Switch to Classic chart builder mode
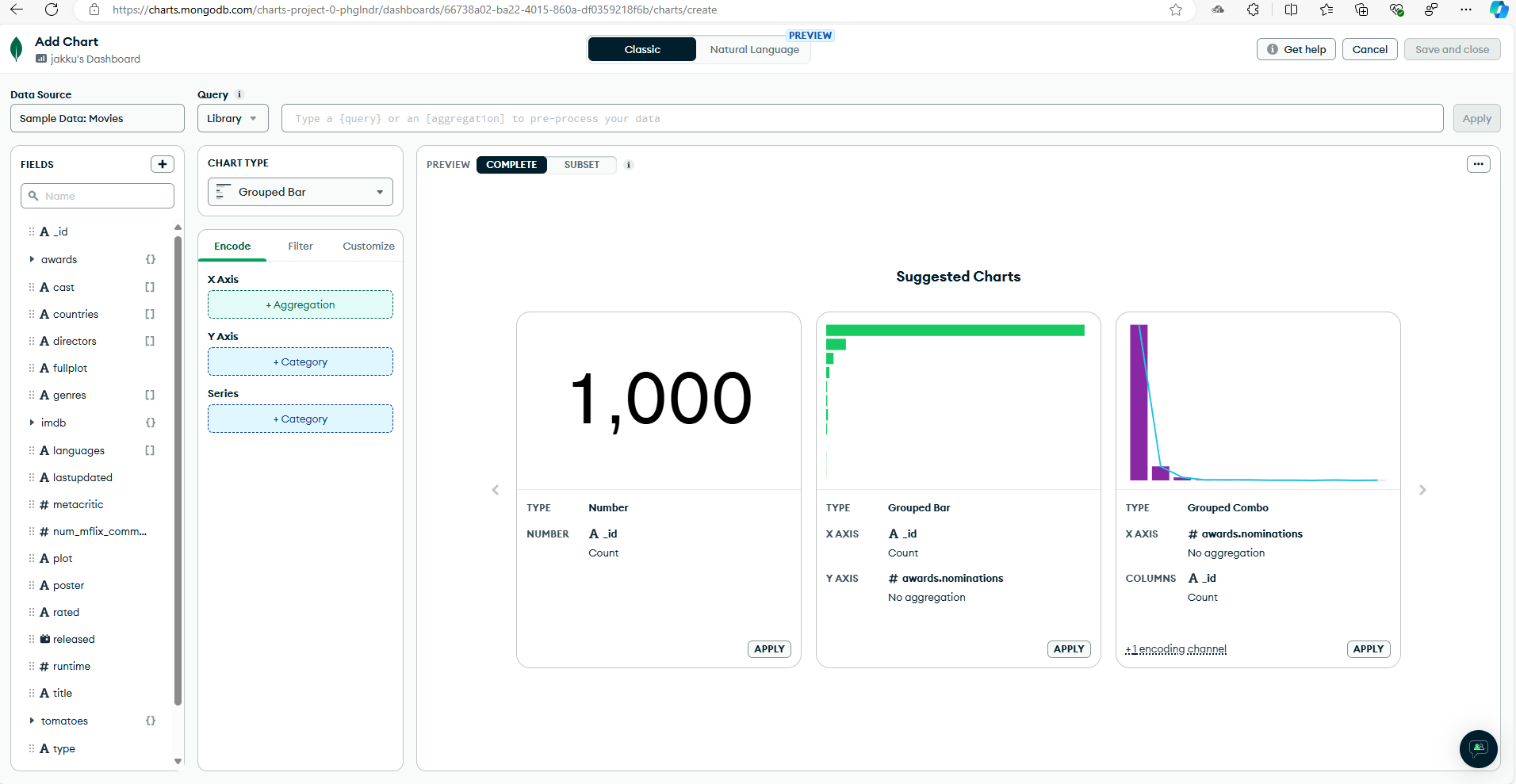The height and width of the screenshot is (784, 1516). tap(642, 49)
